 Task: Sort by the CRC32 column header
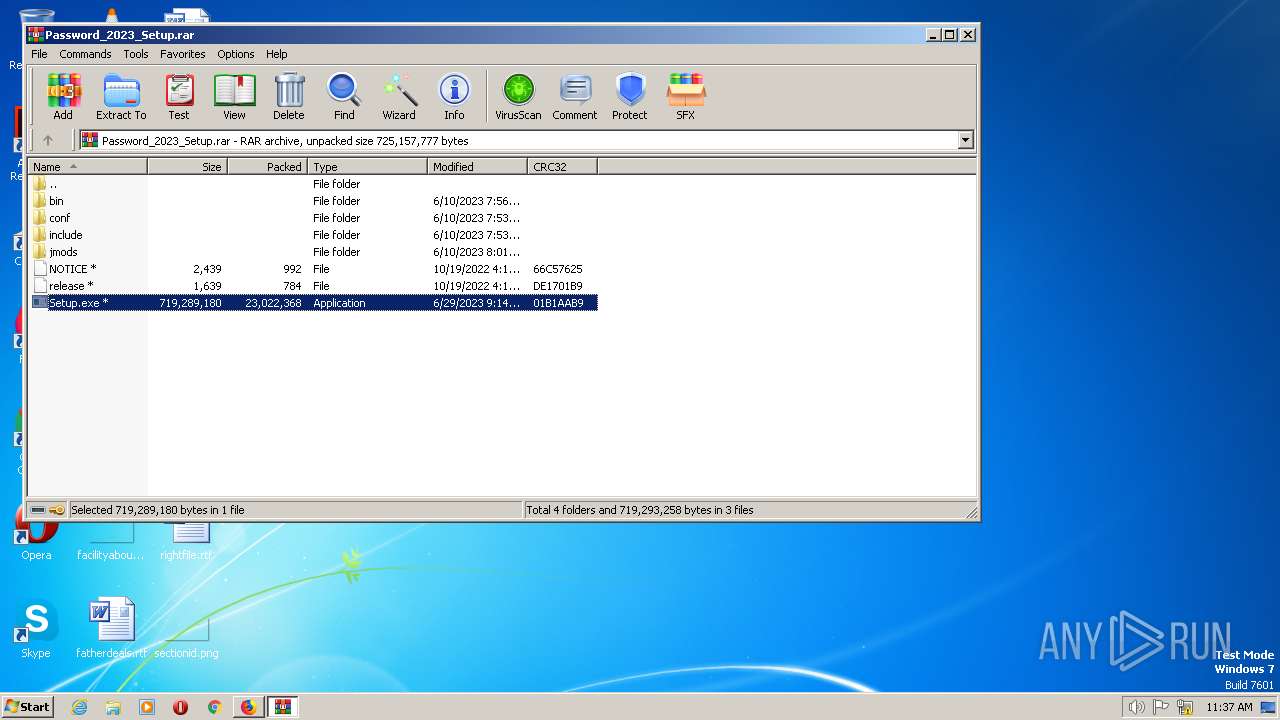pos(563,167)
